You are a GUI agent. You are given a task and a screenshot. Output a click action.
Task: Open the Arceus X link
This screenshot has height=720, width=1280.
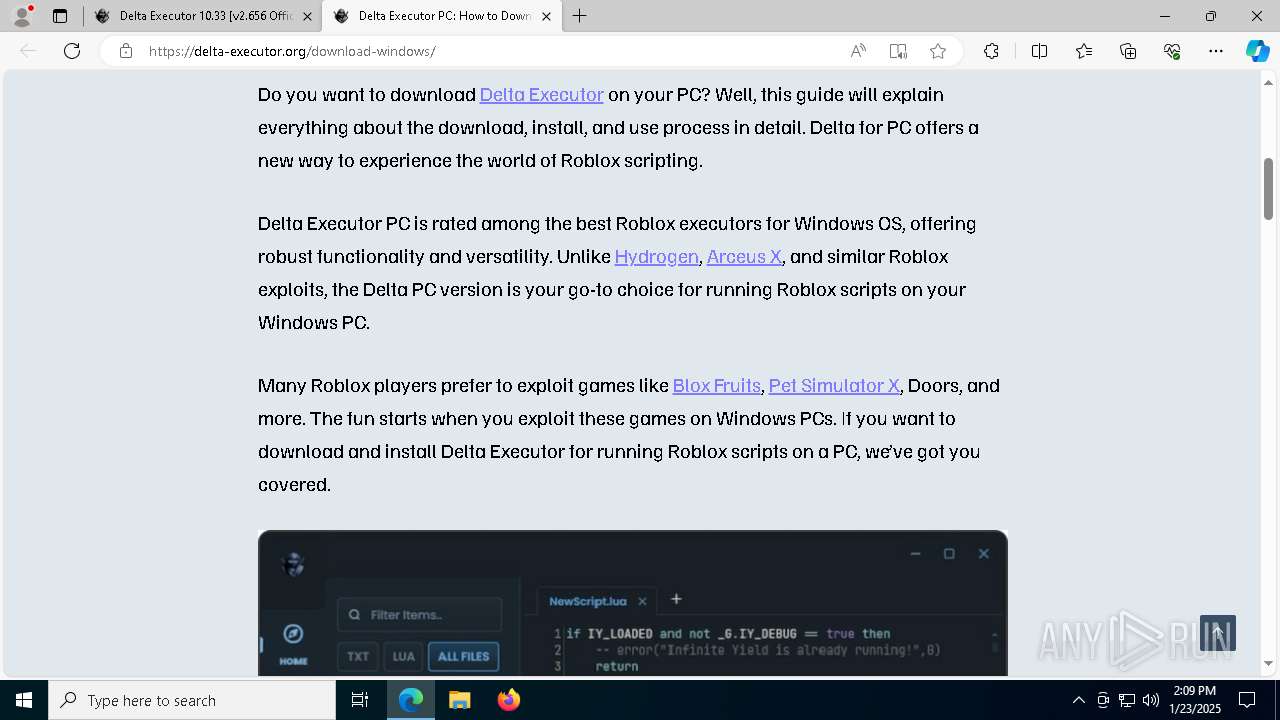point(744,256)
